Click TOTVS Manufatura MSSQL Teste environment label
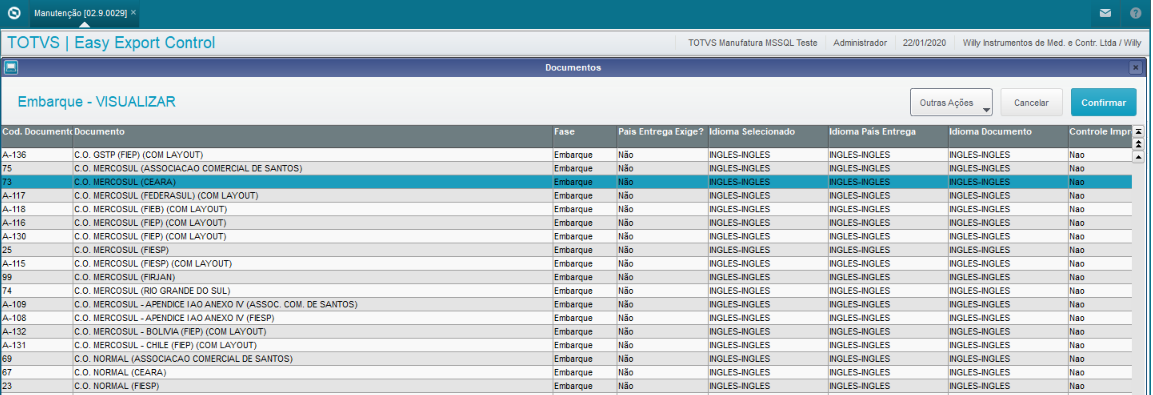The height and width of the screenshot is (395, 1153). [x=753, y=43]
